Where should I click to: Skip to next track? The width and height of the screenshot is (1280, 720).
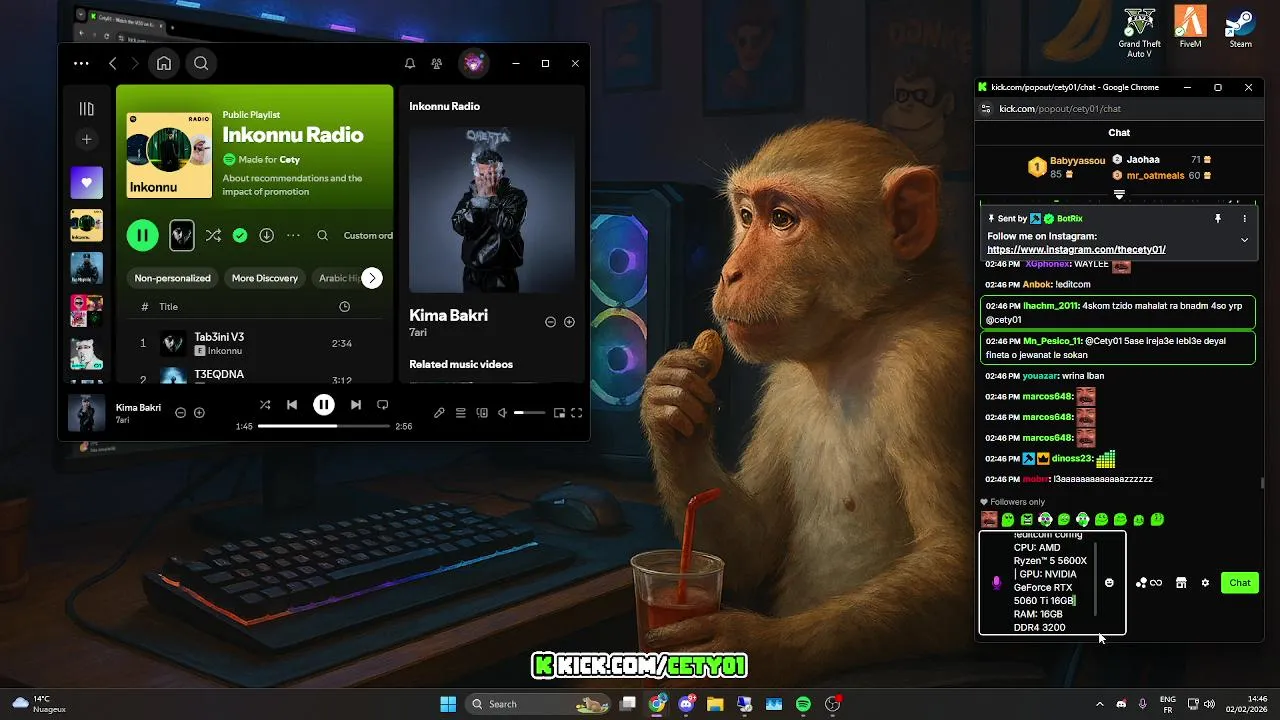click(356, 405)
